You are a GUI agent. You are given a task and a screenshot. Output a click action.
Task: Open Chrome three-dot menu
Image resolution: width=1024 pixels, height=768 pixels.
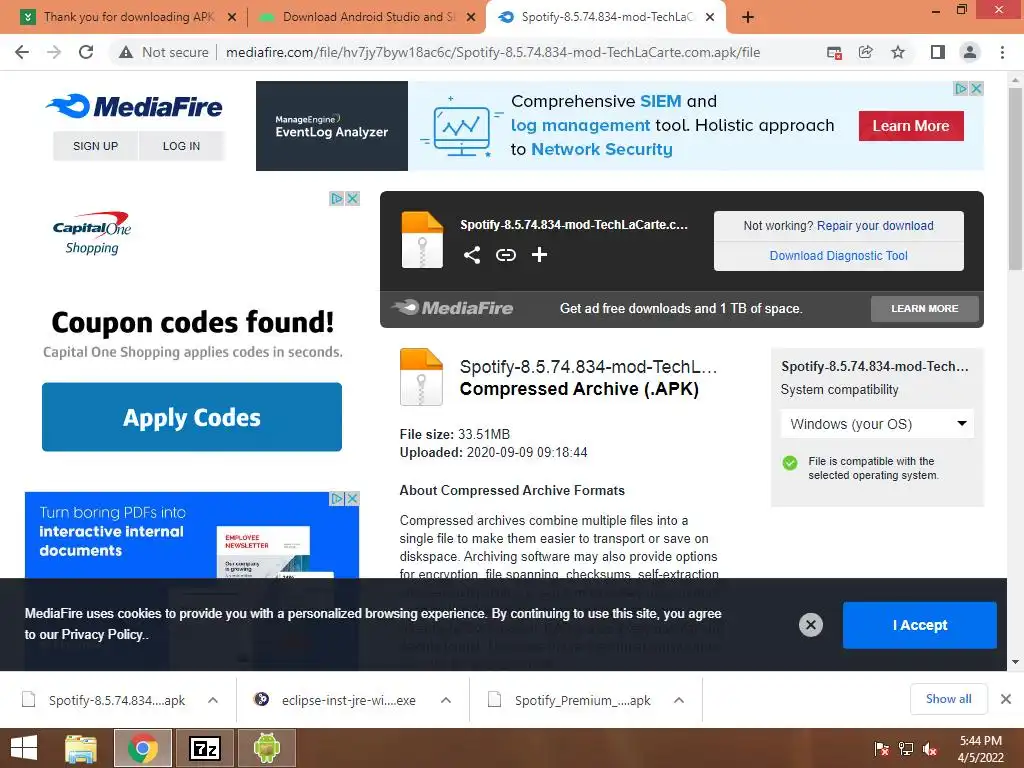1002,52
